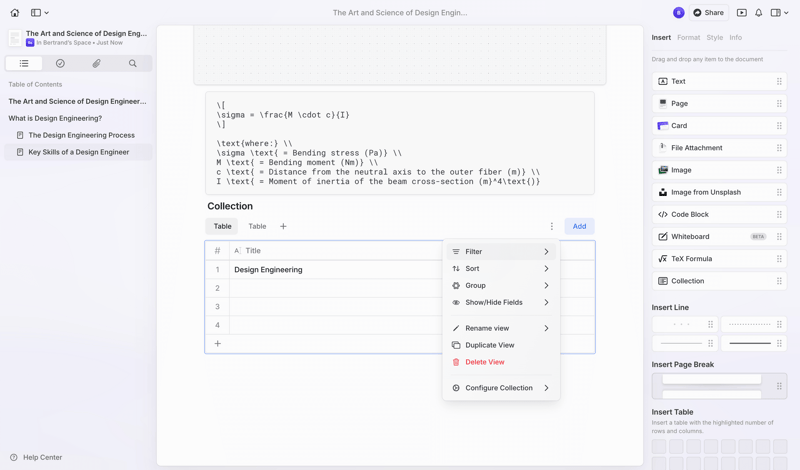The height and width of the screenshot is (470, 800).
Task: Open the tasks checkmark tab in sidebar
Action: tap(60, 63)
